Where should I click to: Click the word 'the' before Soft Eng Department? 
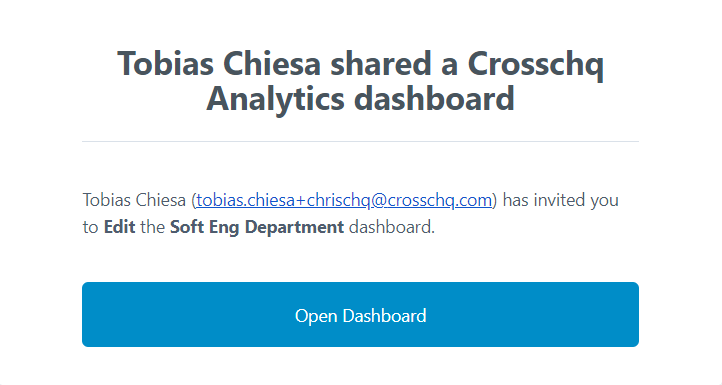(x=152, y=227)
